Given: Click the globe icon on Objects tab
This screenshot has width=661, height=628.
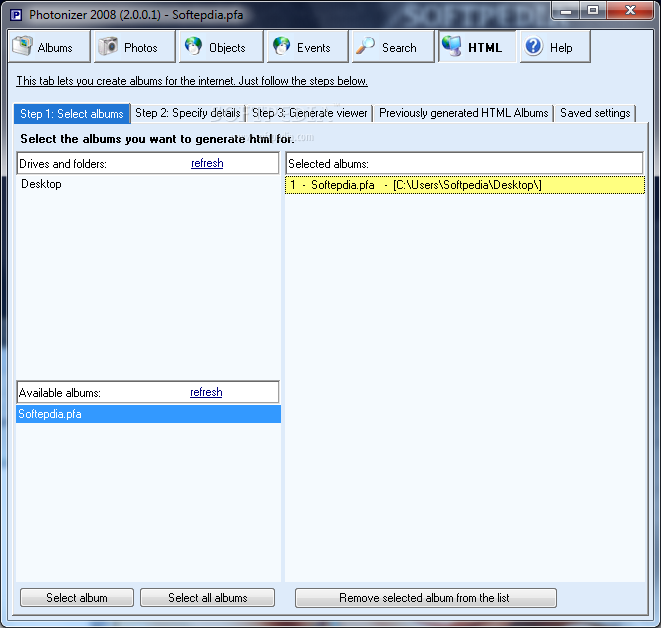Looking at the screenshot, I should [193, 46].
